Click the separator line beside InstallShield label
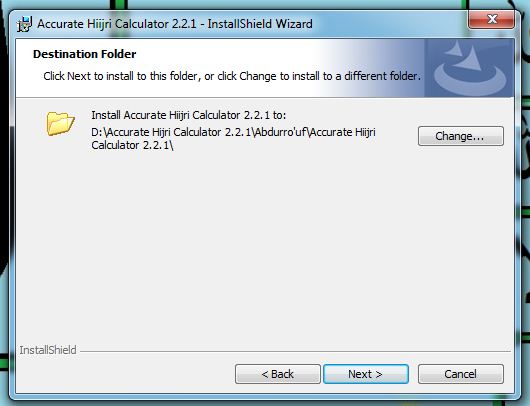The height and width of the screenshot is (406, 530). pyautogui.click(x=295, y=351)
